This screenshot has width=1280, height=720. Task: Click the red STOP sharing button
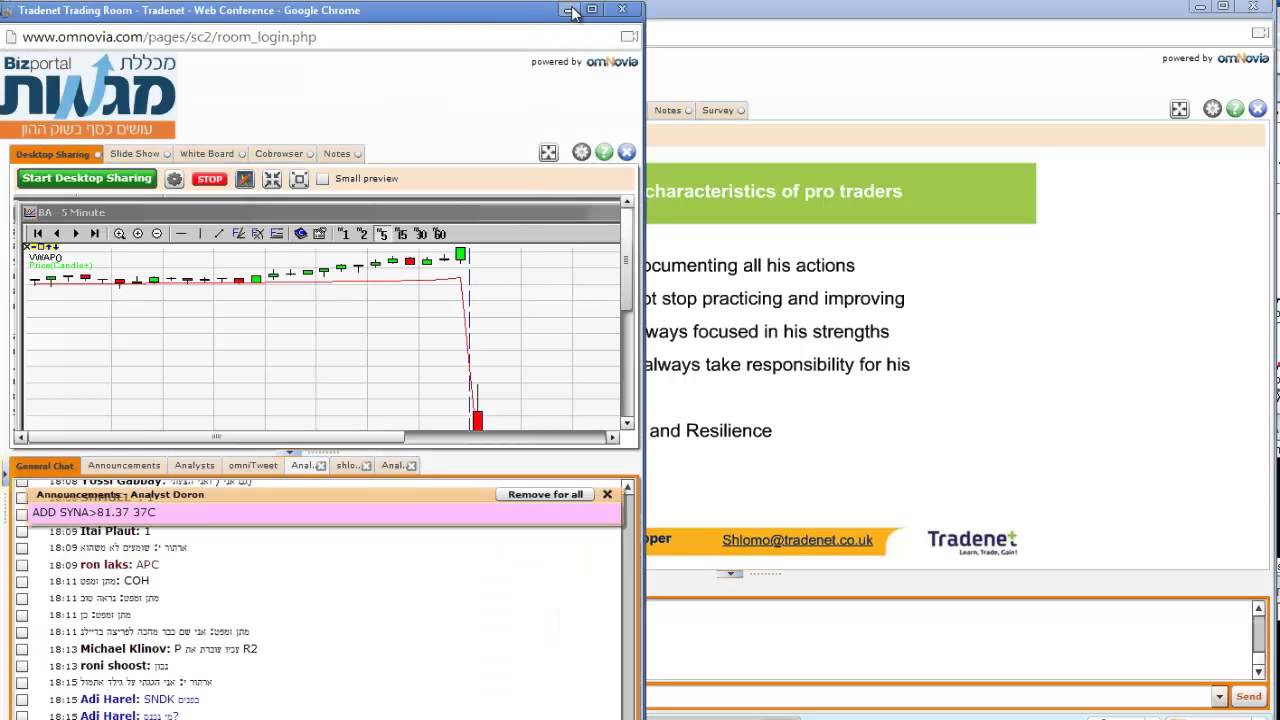[209, 179]
